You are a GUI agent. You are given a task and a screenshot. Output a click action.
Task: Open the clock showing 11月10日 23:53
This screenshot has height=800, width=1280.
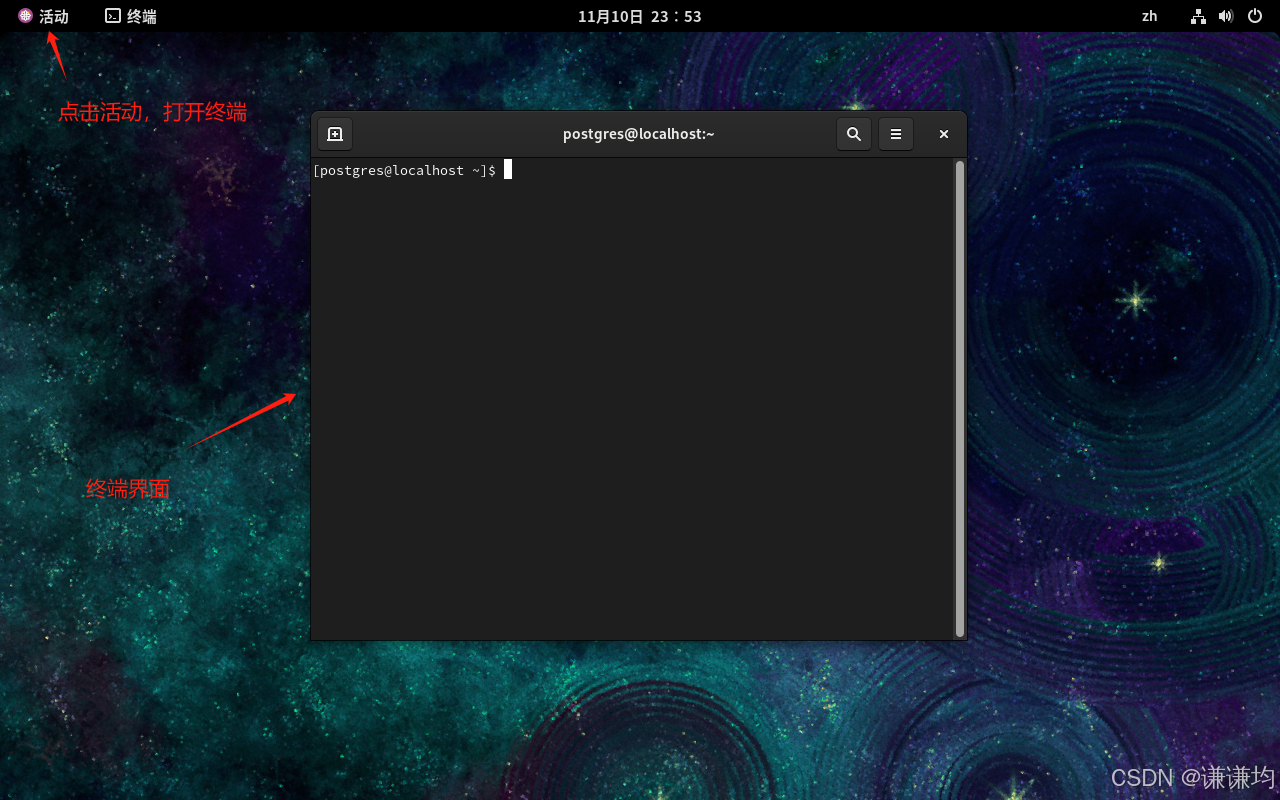tap(640, 16)
